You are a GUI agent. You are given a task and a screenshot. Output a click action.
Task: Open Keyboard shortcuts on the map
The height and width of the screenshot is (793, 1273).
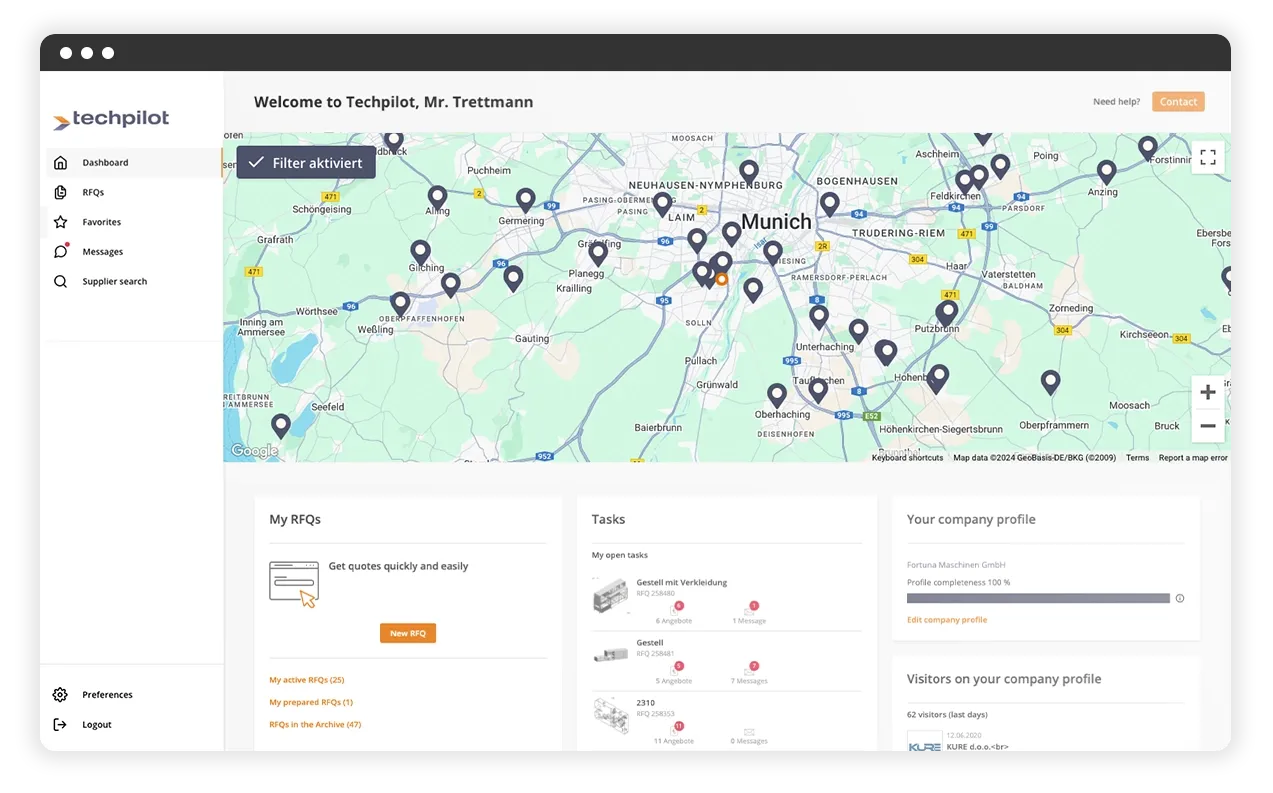click(907, 458)
